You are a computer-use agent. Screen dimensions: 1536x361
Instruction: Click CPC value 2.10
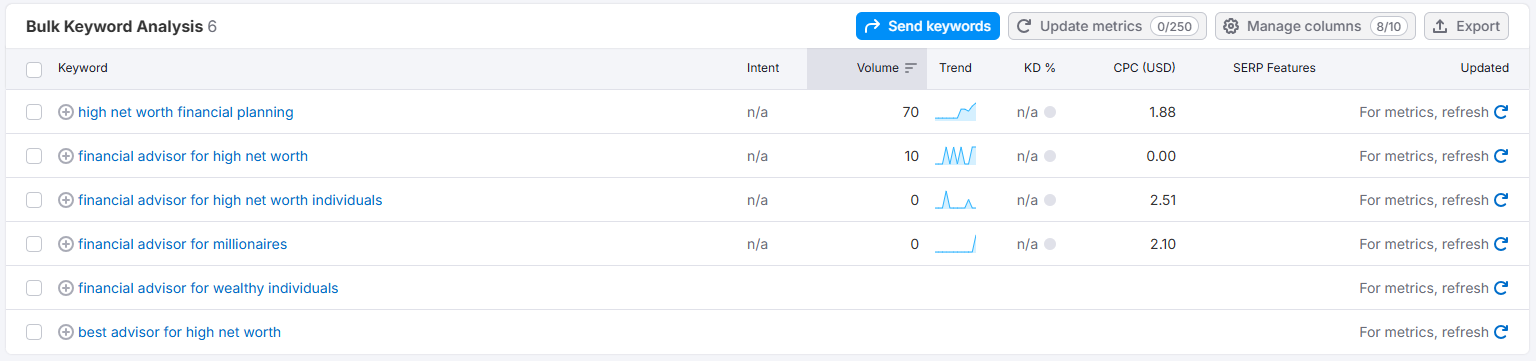click(x=1163, y=244)
